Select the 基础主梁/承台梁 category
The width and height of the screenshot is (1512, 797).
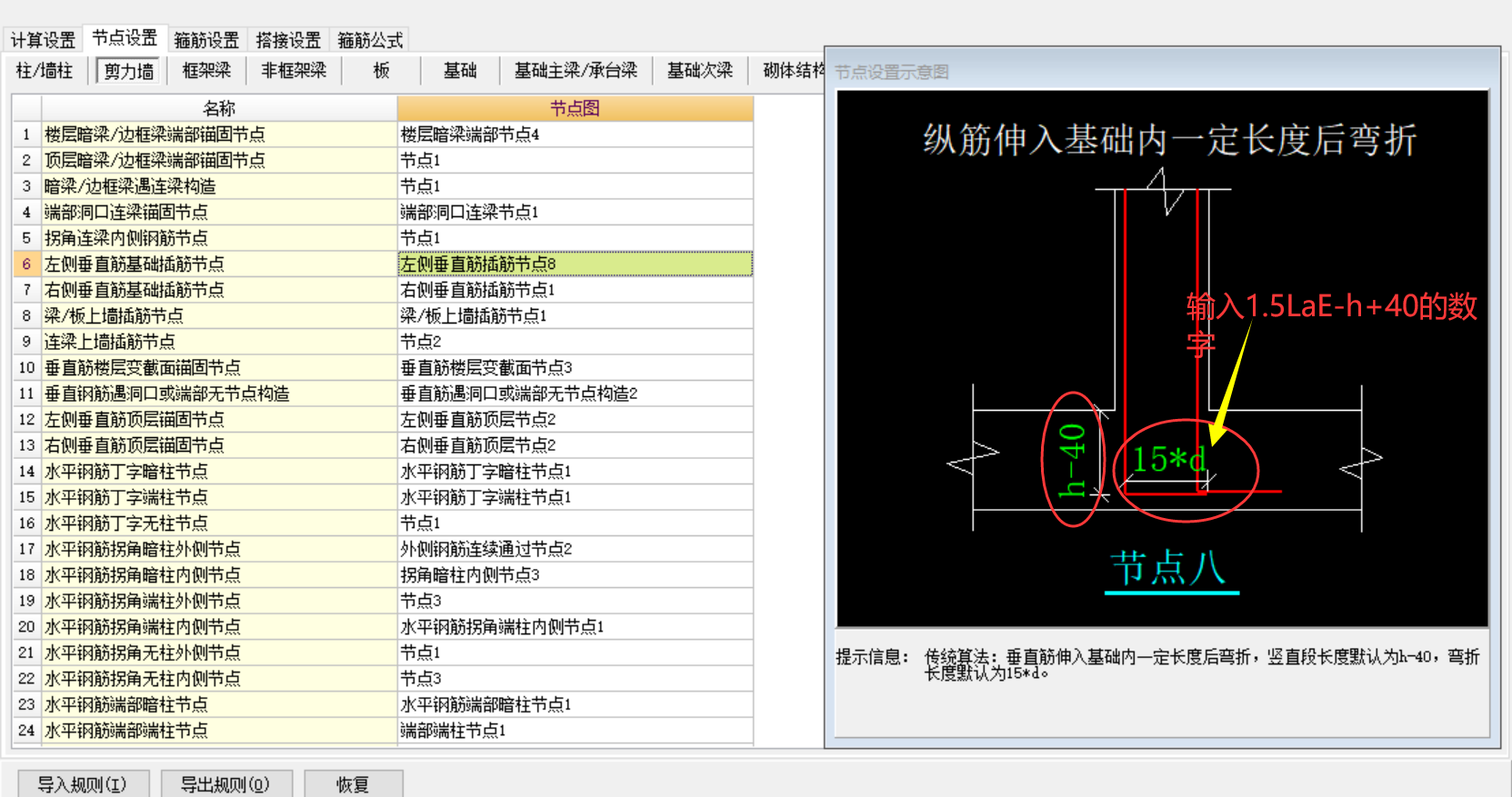(576, 70)
